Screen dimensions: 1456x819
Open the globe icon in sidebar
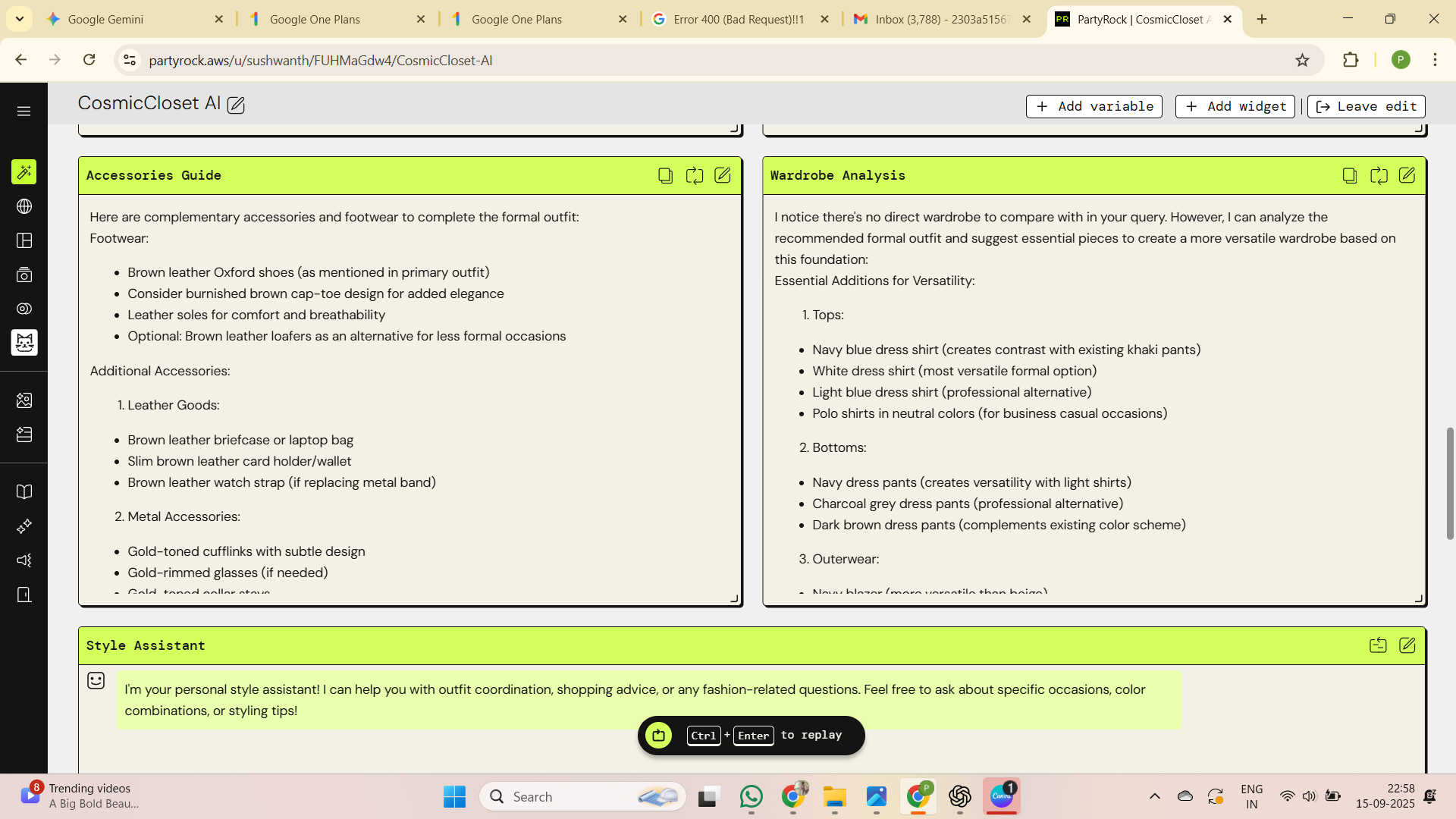[x=24, y=206]
